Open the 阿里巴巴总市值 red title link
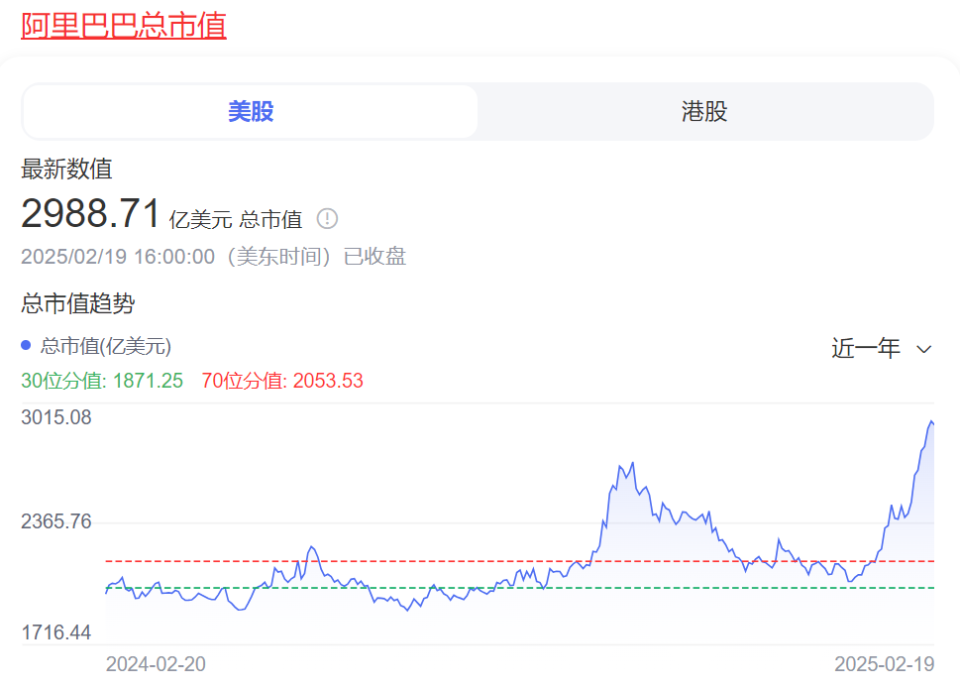This screenshot has width=960, height=688. coord(124,26)
